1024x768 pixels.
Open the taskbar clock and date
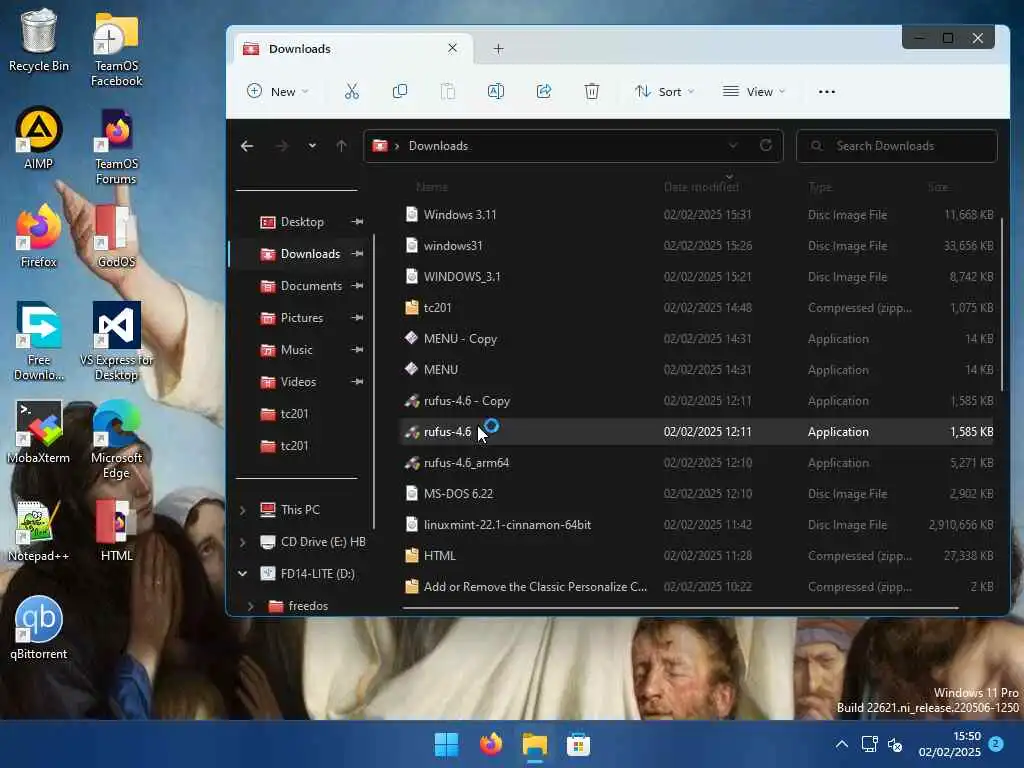click(x=950, y=744)
